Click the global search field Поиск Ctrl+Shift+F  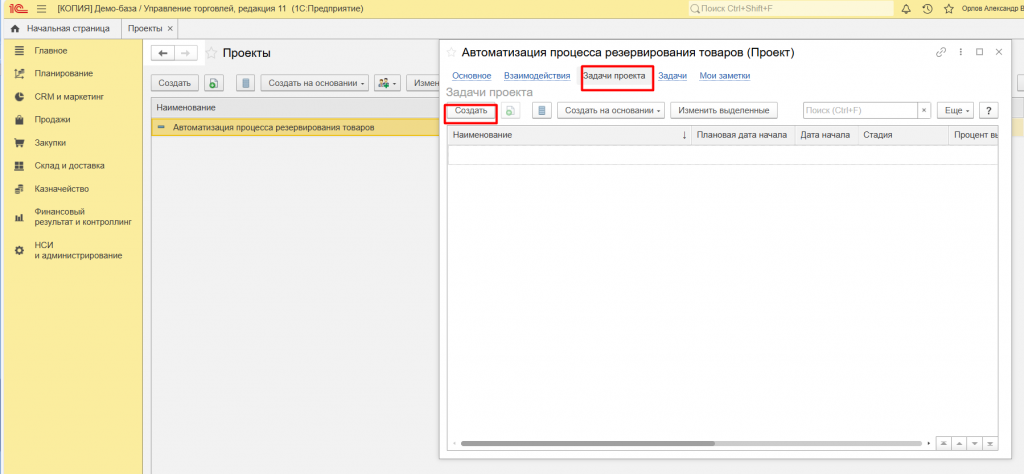pos(791,9)
